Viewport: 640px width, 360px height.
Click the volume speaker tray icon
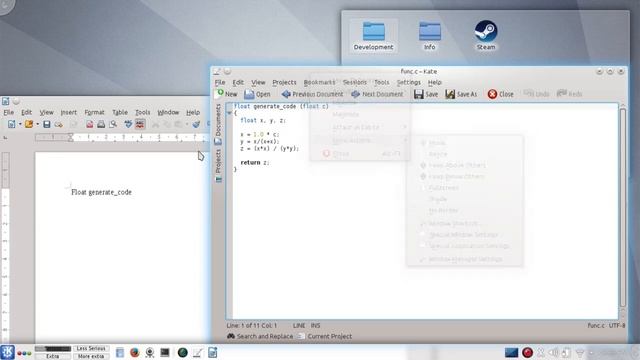pos(554,352)
